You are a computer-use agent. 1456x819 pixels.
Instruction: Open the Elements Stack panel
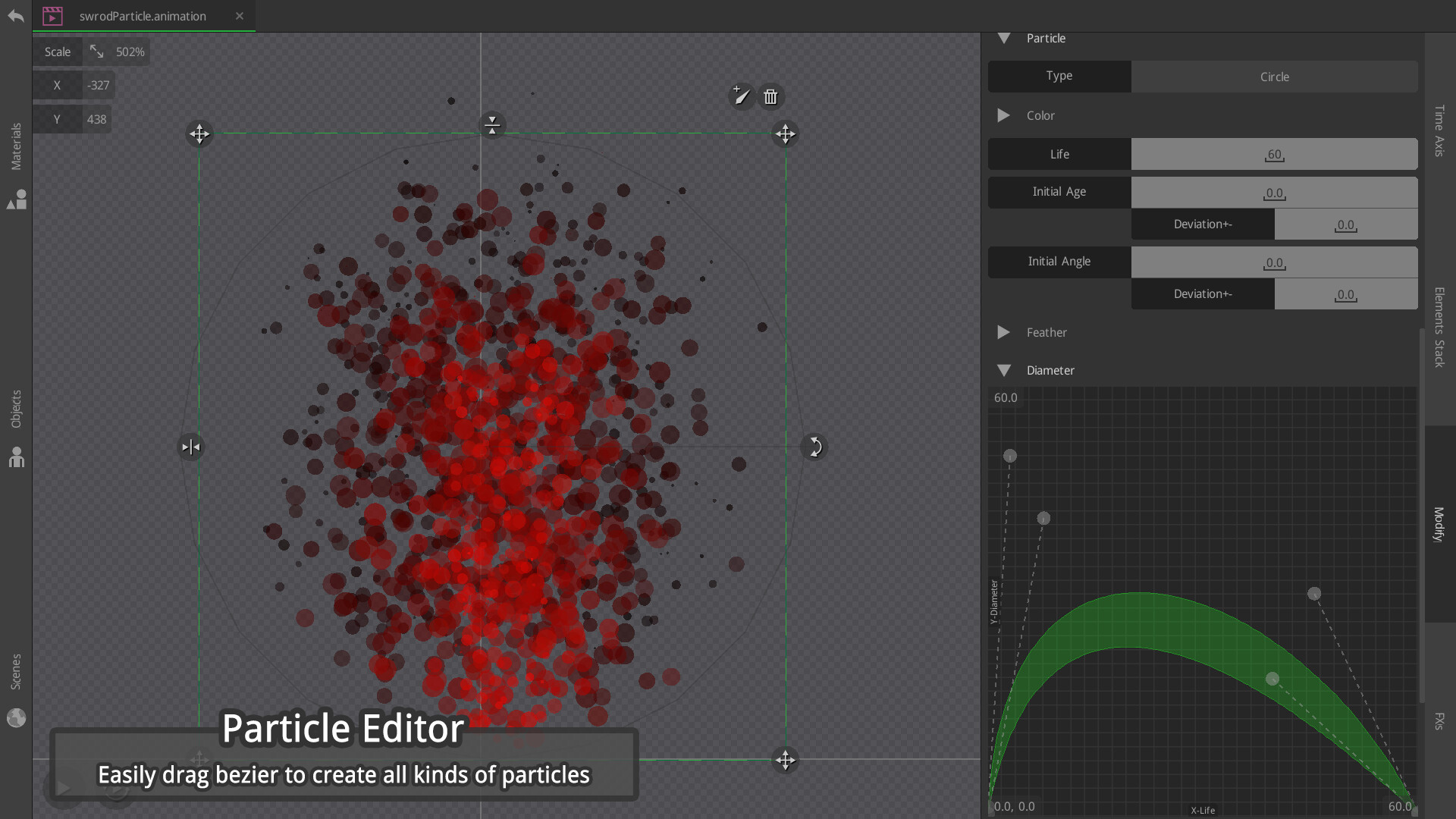point(1439,325)
